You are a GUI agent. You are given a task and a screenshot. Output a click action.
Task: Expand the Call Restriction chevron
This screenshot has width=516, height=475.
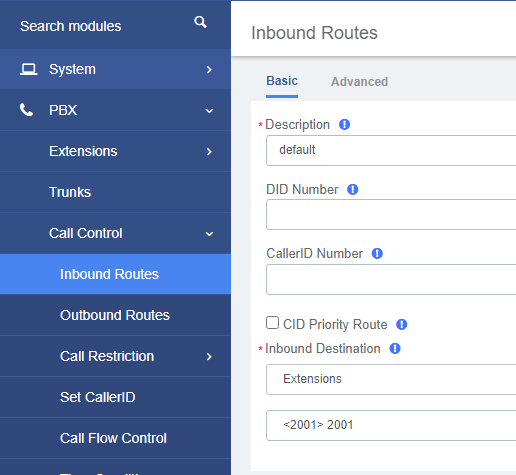point(209,357)
